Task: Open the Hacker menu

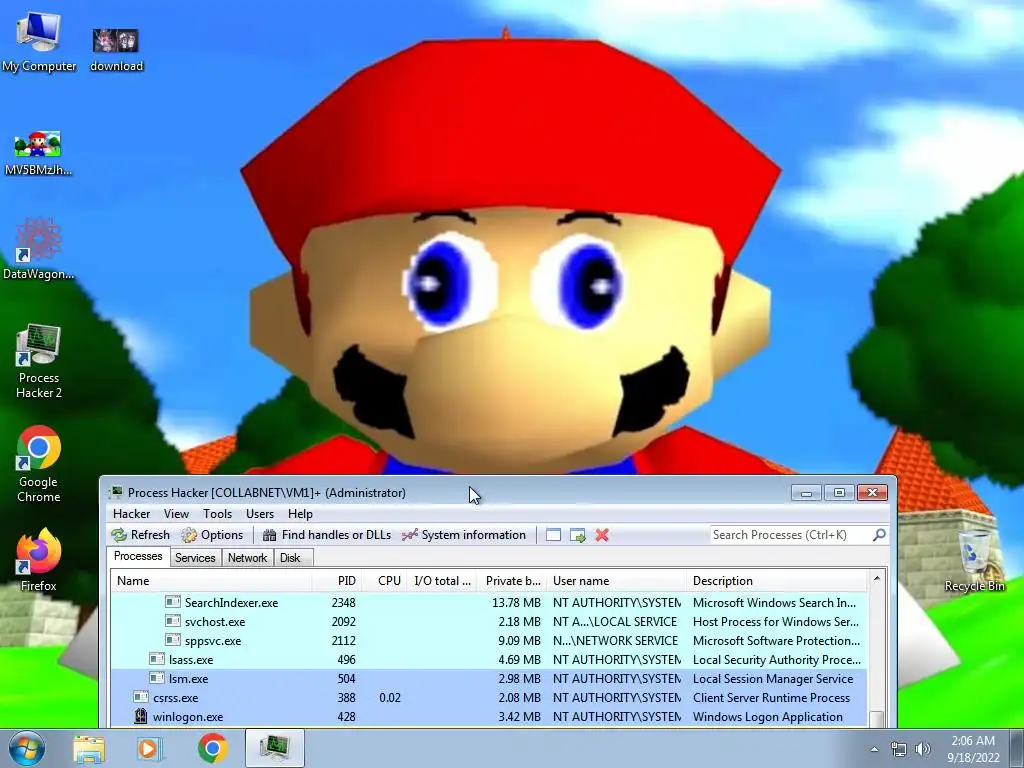Action: click(x=131, y=514)
